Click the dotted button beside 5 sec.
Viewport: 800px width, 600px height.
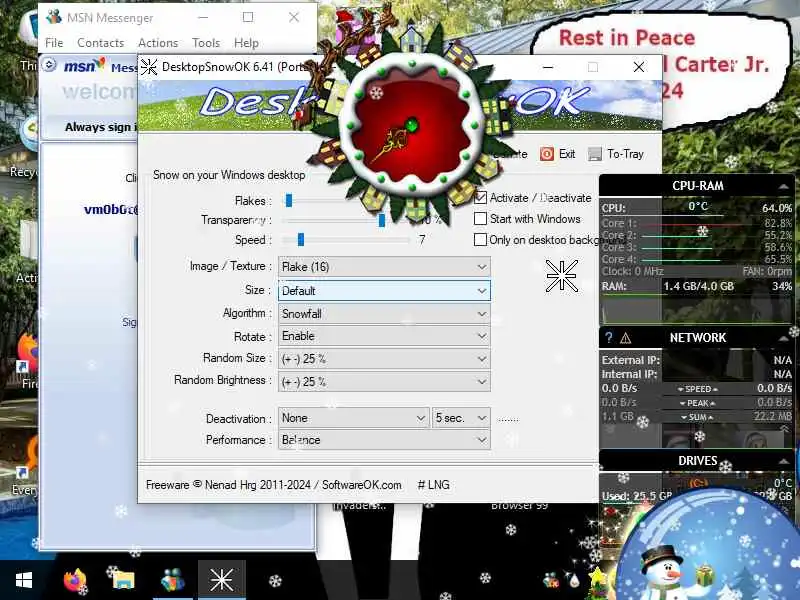[x=508, y=419]
